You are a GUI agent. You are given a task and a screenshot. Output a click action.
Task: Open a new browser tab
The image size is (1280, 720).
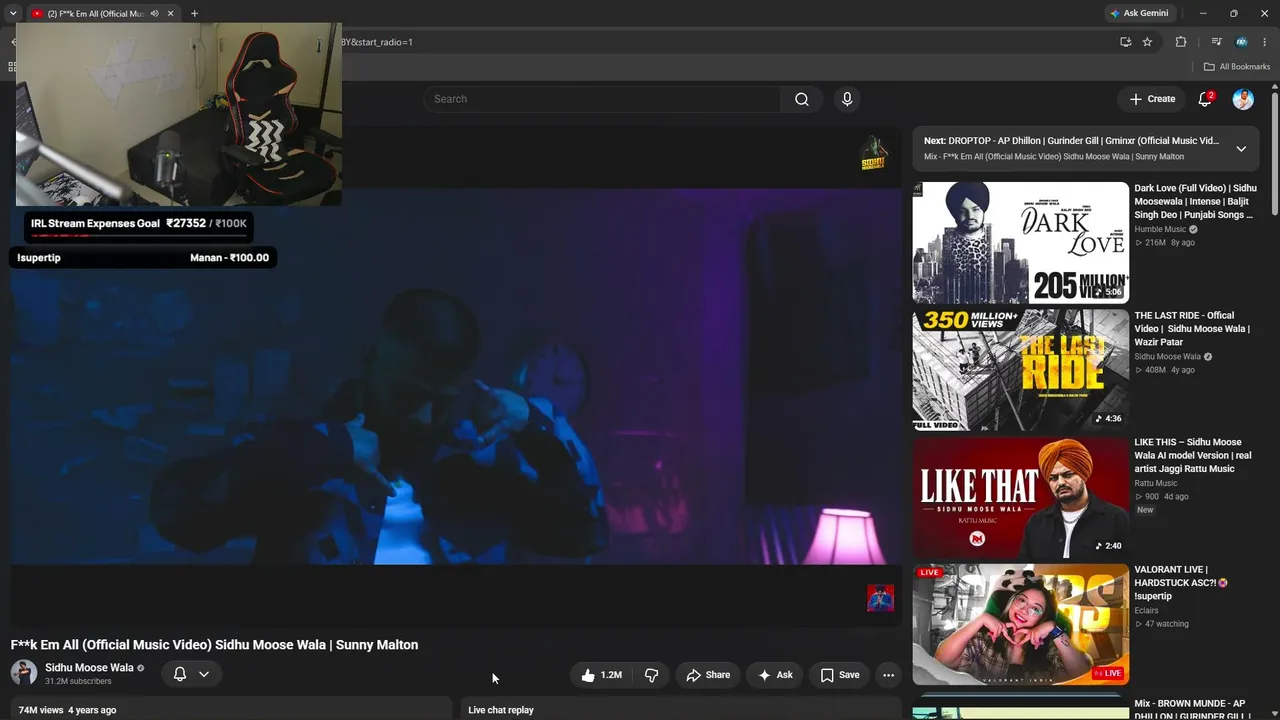(x=194, y=14)
